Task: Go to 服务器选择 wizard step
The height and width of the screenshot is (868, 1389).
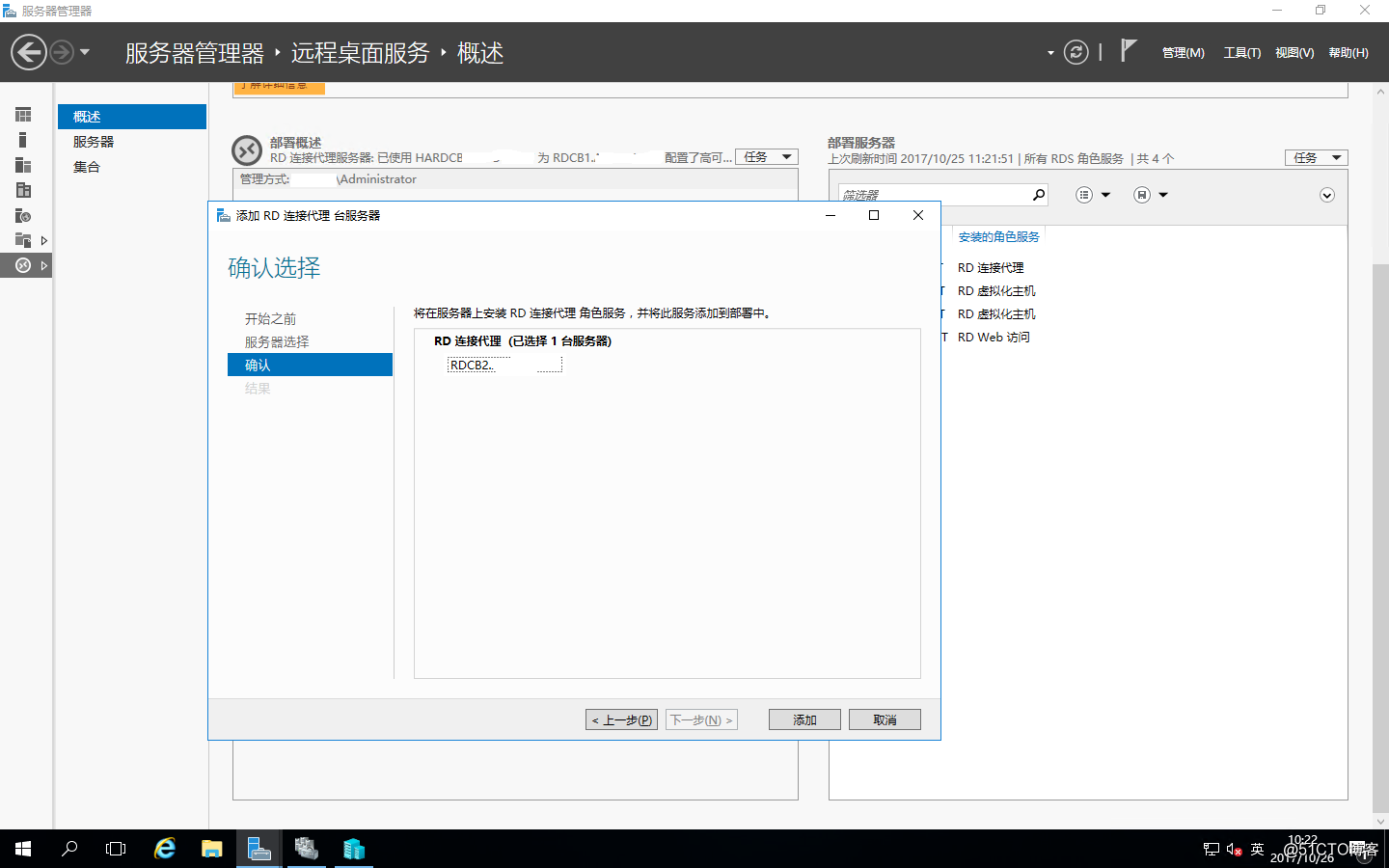Action: [x=277, y=341]
